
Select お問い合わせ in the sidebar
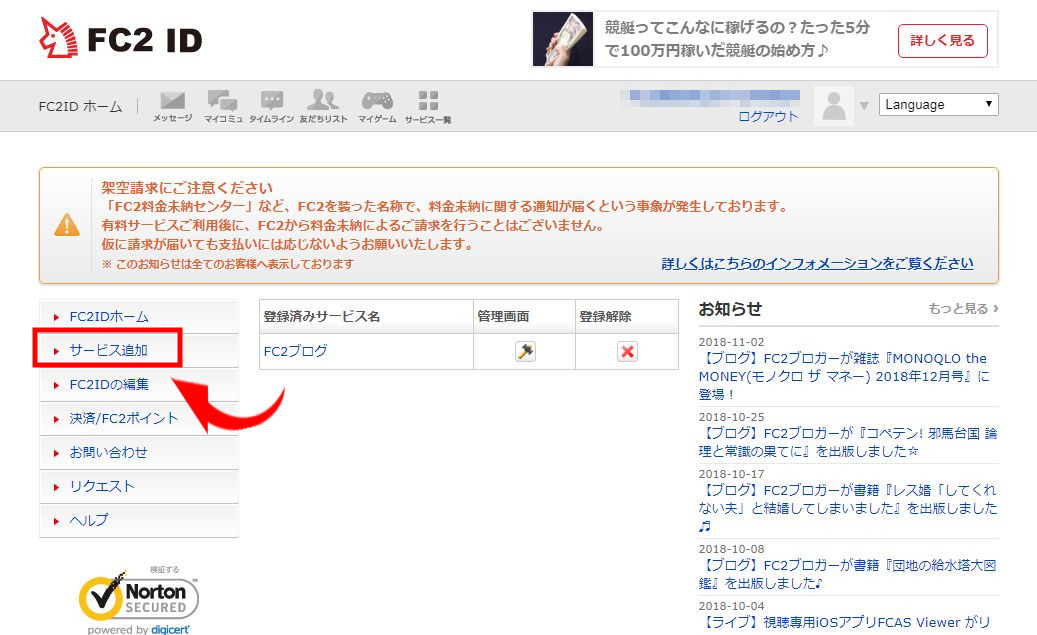[x=139, y=452]
